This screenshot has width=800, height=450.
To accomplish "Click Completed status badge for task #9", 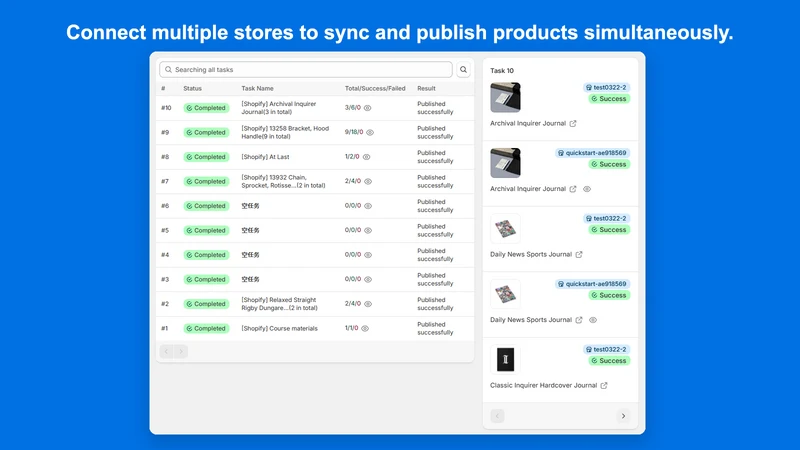I will click(206, 132).
